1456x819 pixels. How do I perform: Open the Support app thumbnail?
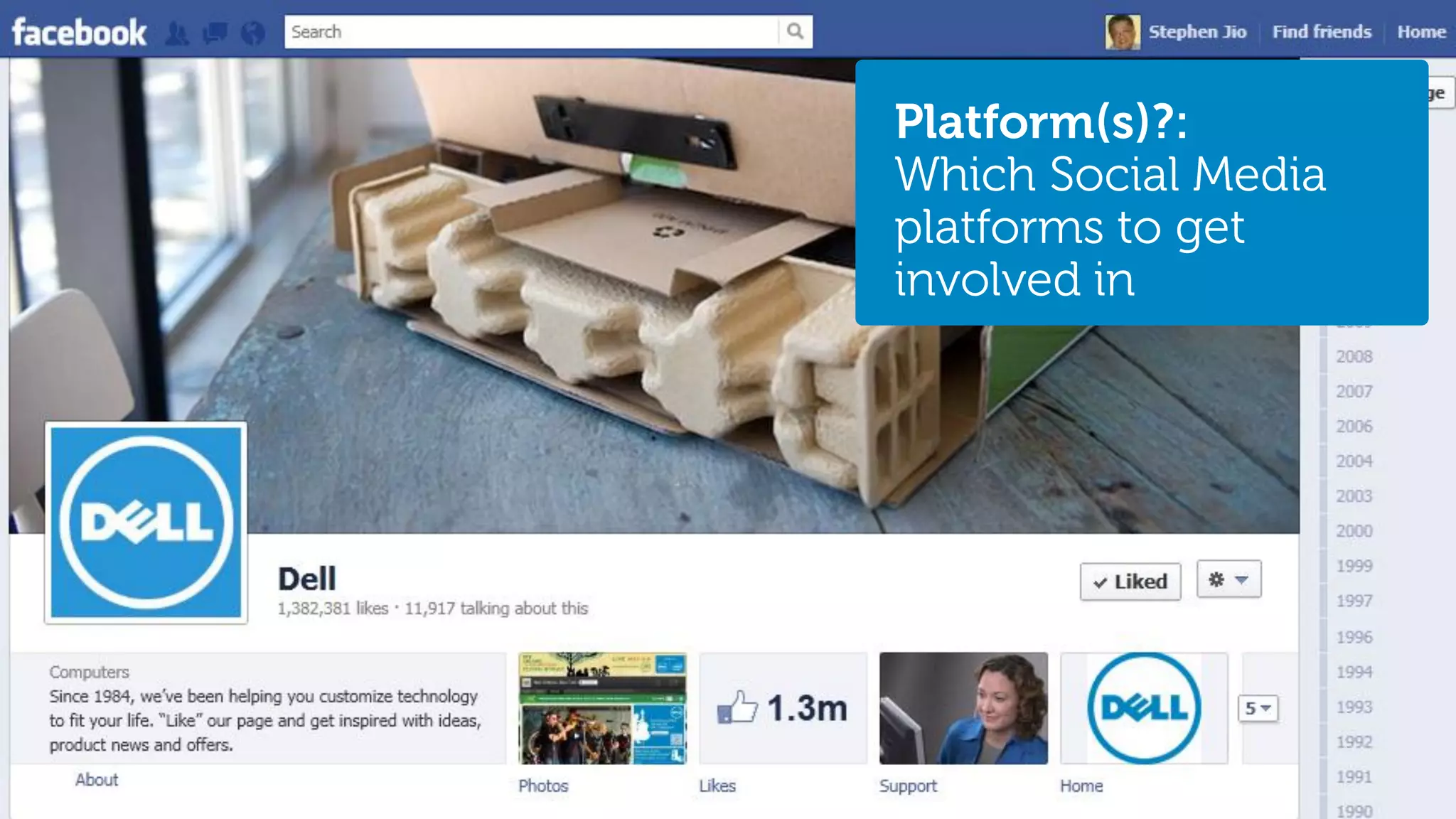[963, 708]
